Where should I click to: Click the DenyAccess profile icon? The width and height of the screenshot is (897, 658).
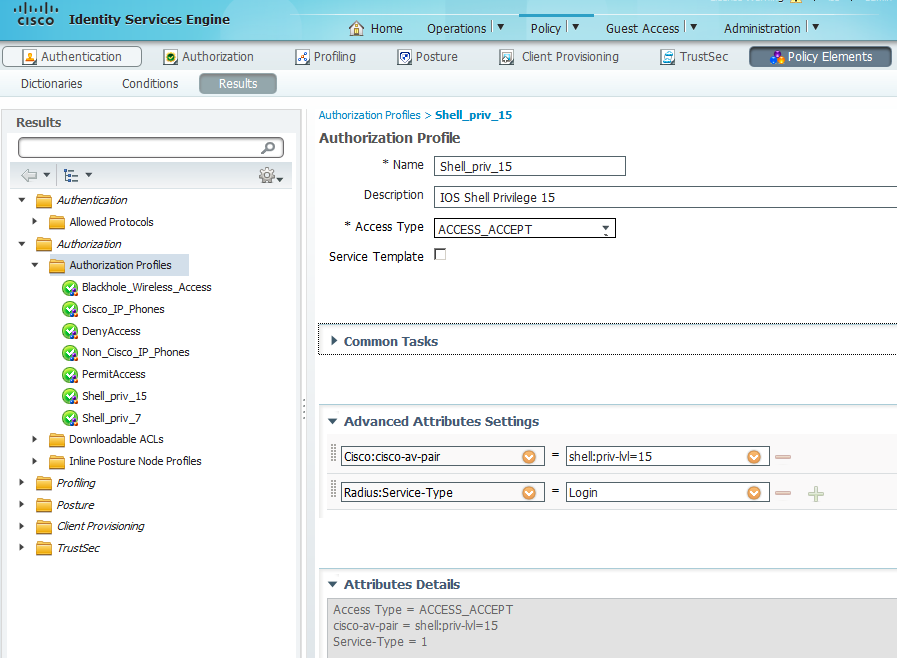[70, 331]
